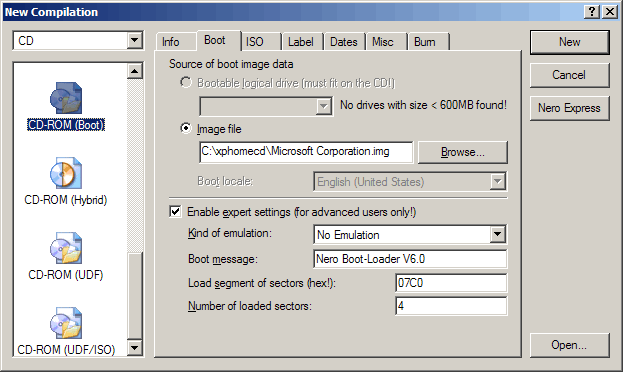Click compilation list scroll up arrow
The image size is (623, 372).
[x=135, y=71]
